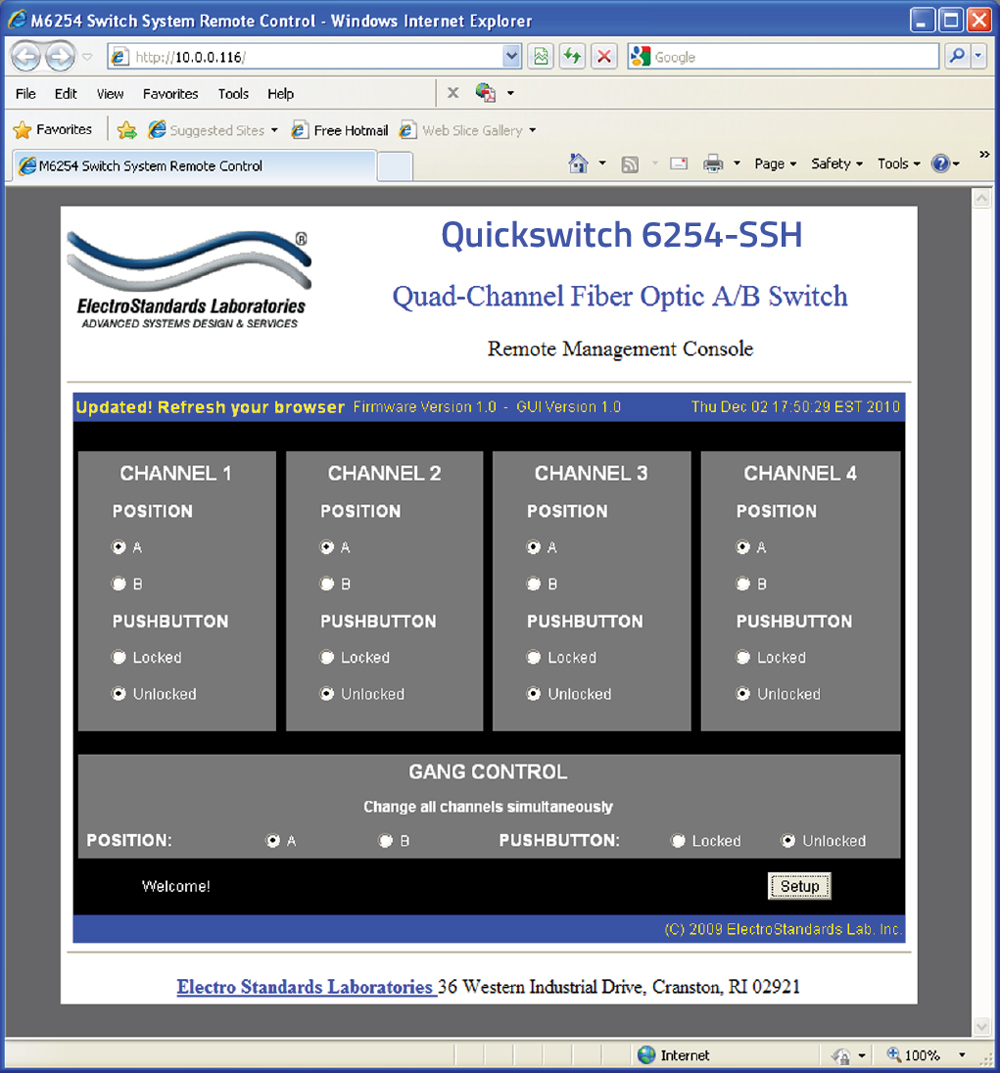
Task: Open the zoom level dropdown arrow
Action: tap(962, 1055)
